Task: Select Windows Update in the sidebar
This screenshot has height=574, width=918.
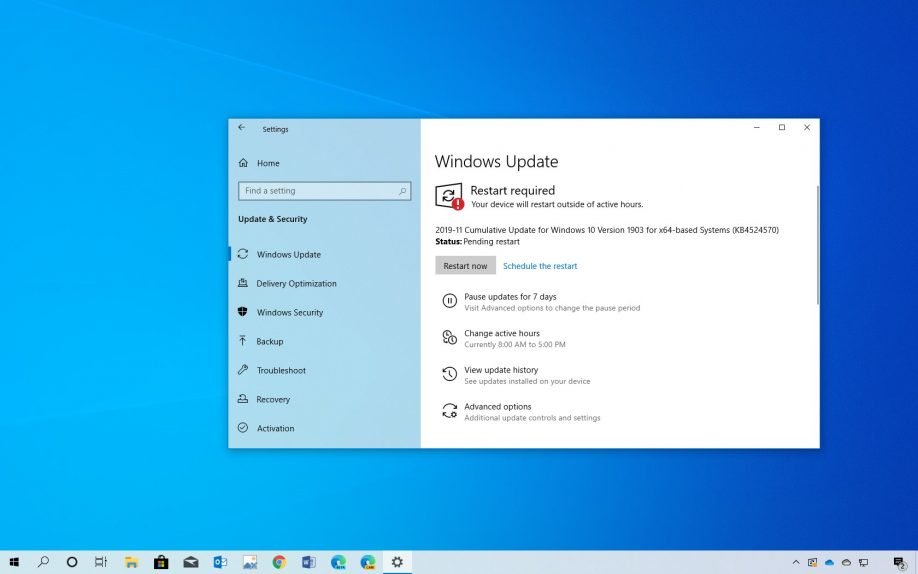Action: tap(288, 254)
